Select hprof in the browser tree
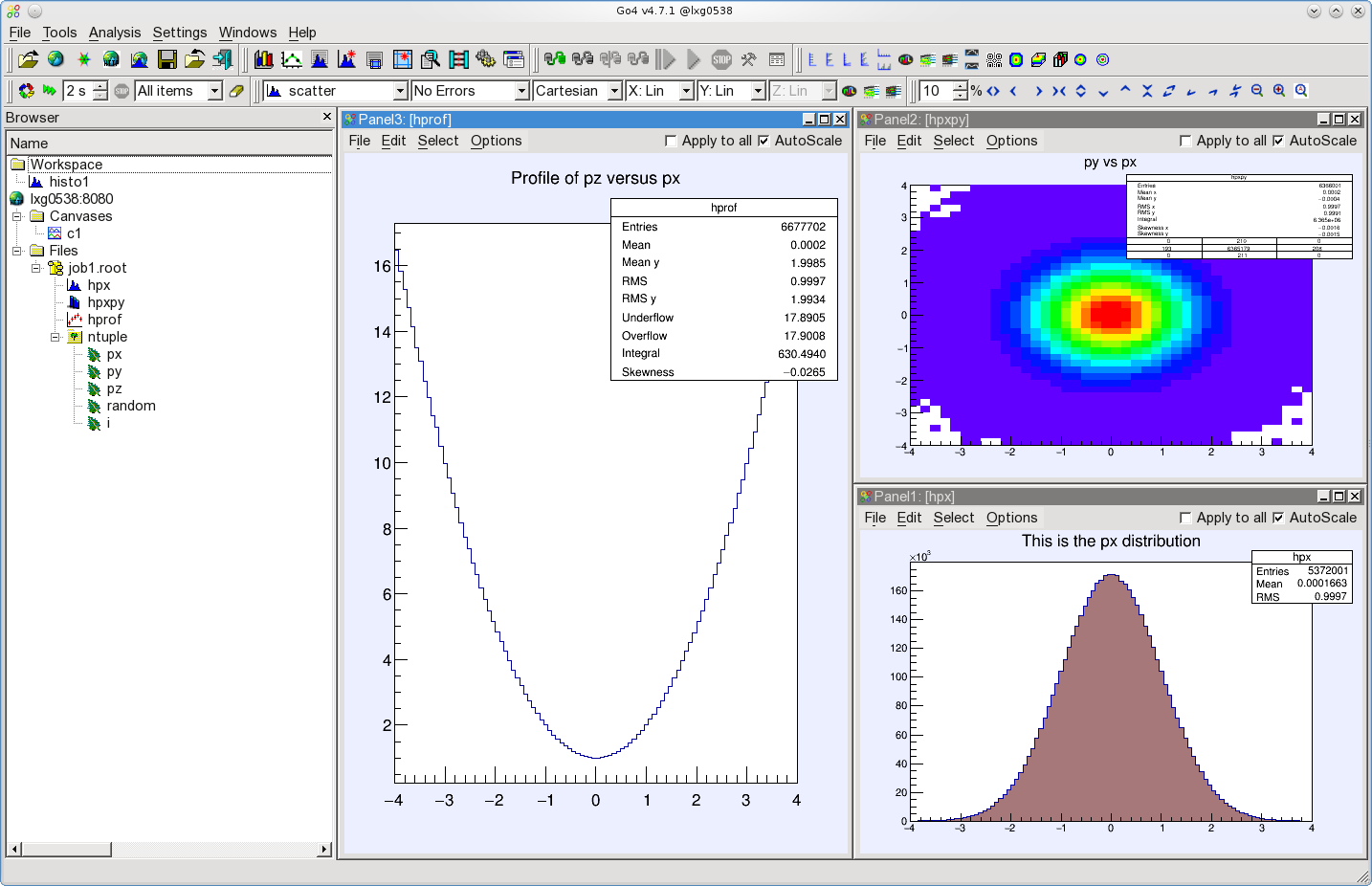The image size is (1372, 886). coord(104,320)
